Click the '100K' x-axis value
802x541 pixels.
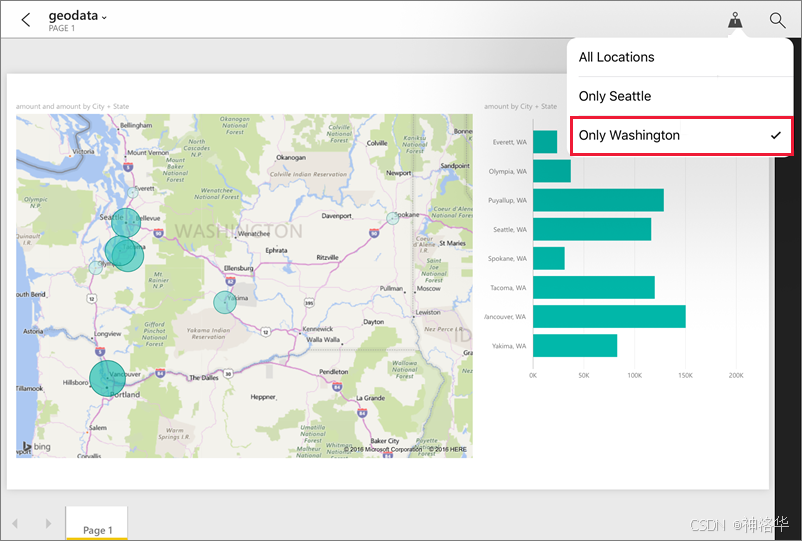click(x=634, y=375)
